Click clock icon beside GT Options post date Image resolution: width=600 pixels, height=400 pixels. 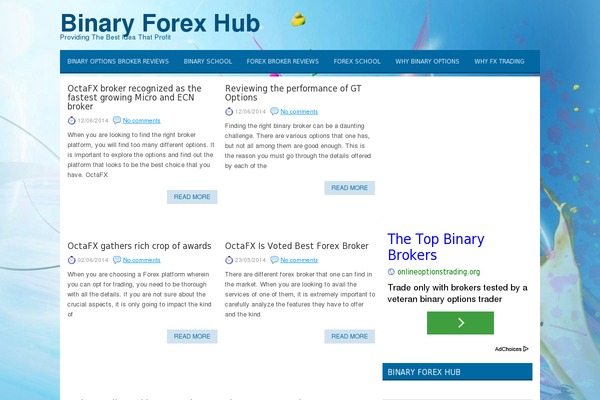(229, 111)
